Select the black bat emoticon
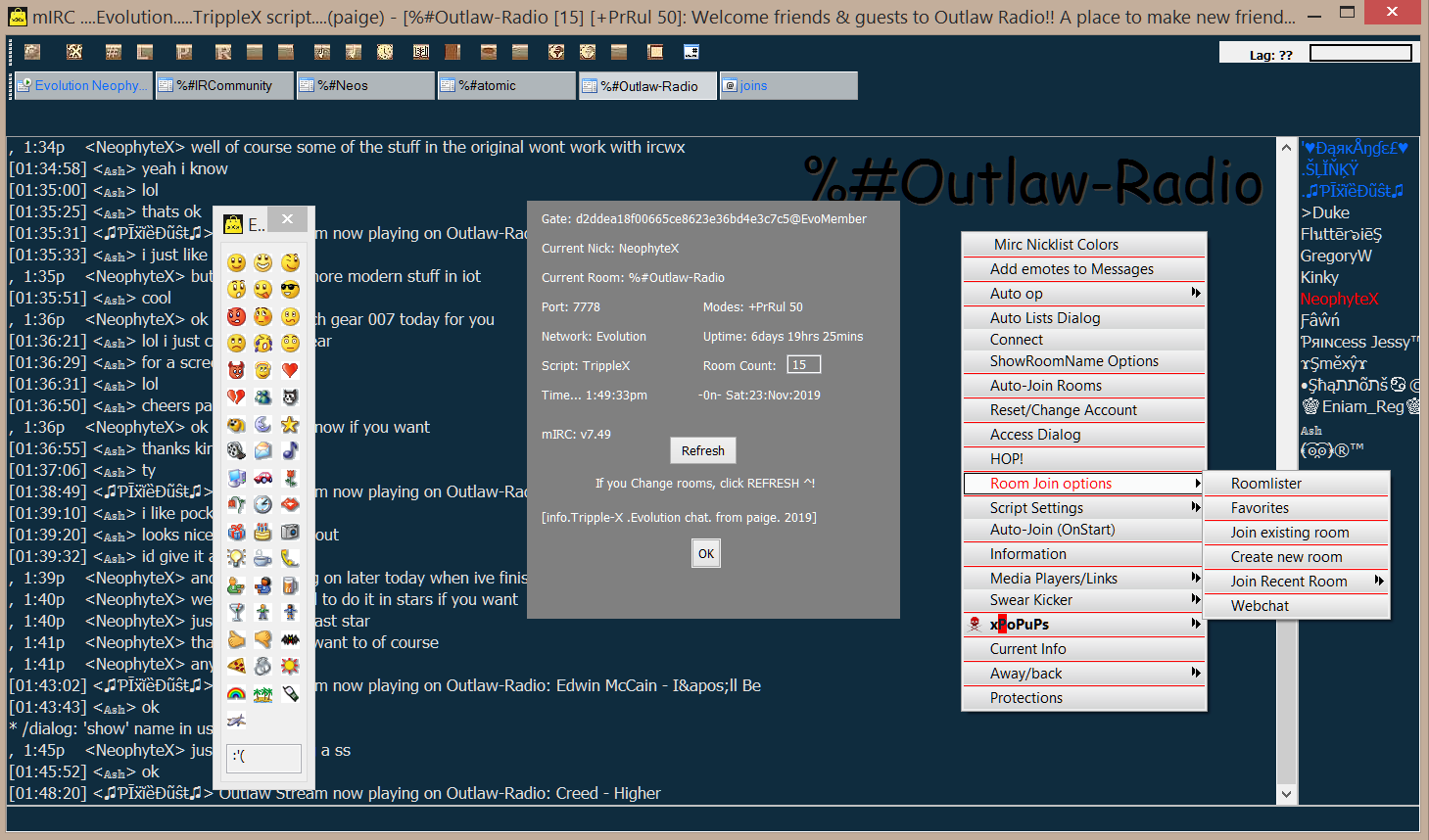 coord(291,639)
